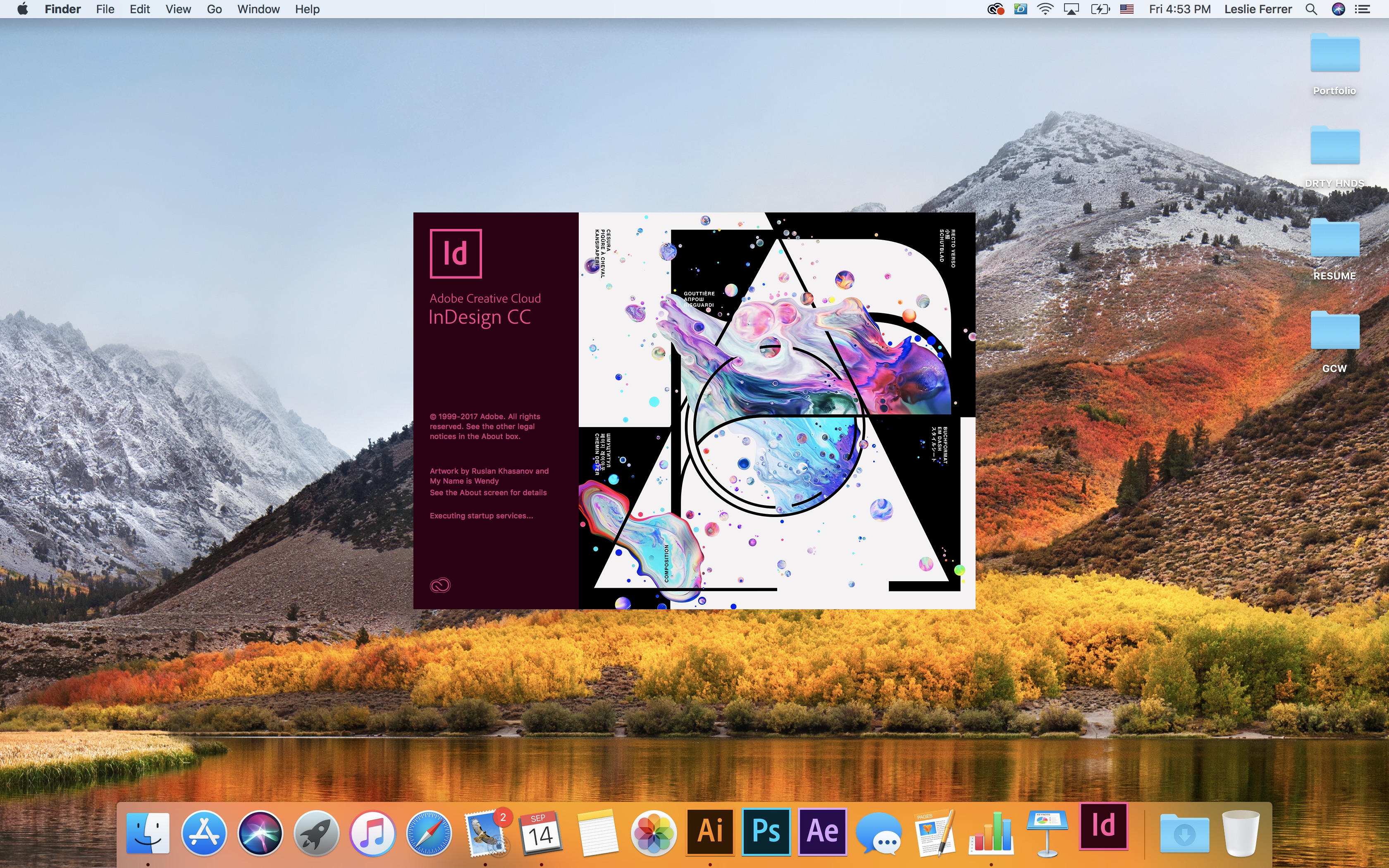Open the Leslie Ferrer user menu
The width and height of the screenshot is (1389, 868).
[x=1258, y=9]
